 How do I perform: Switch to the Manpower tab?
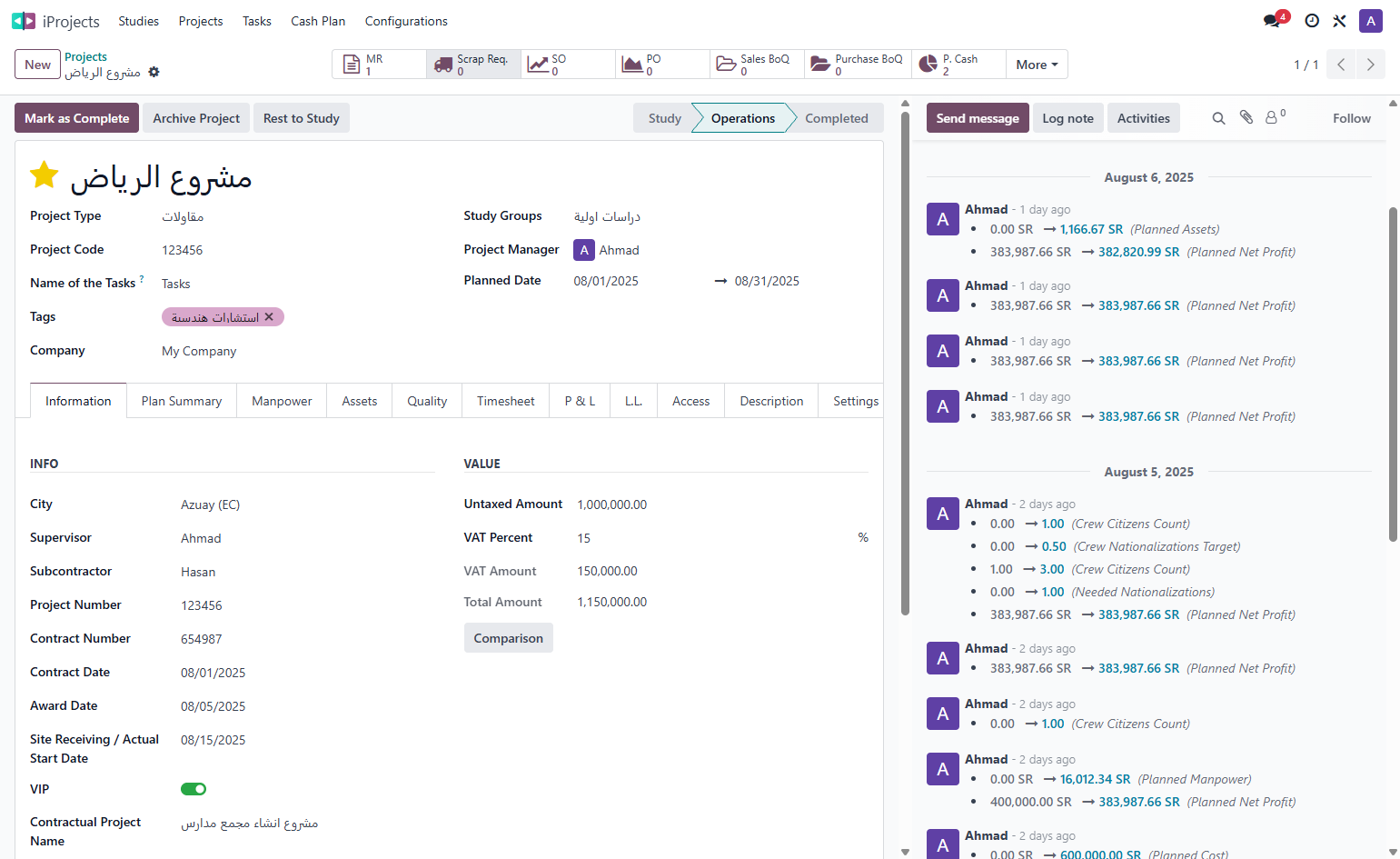[x=282, y=401]
